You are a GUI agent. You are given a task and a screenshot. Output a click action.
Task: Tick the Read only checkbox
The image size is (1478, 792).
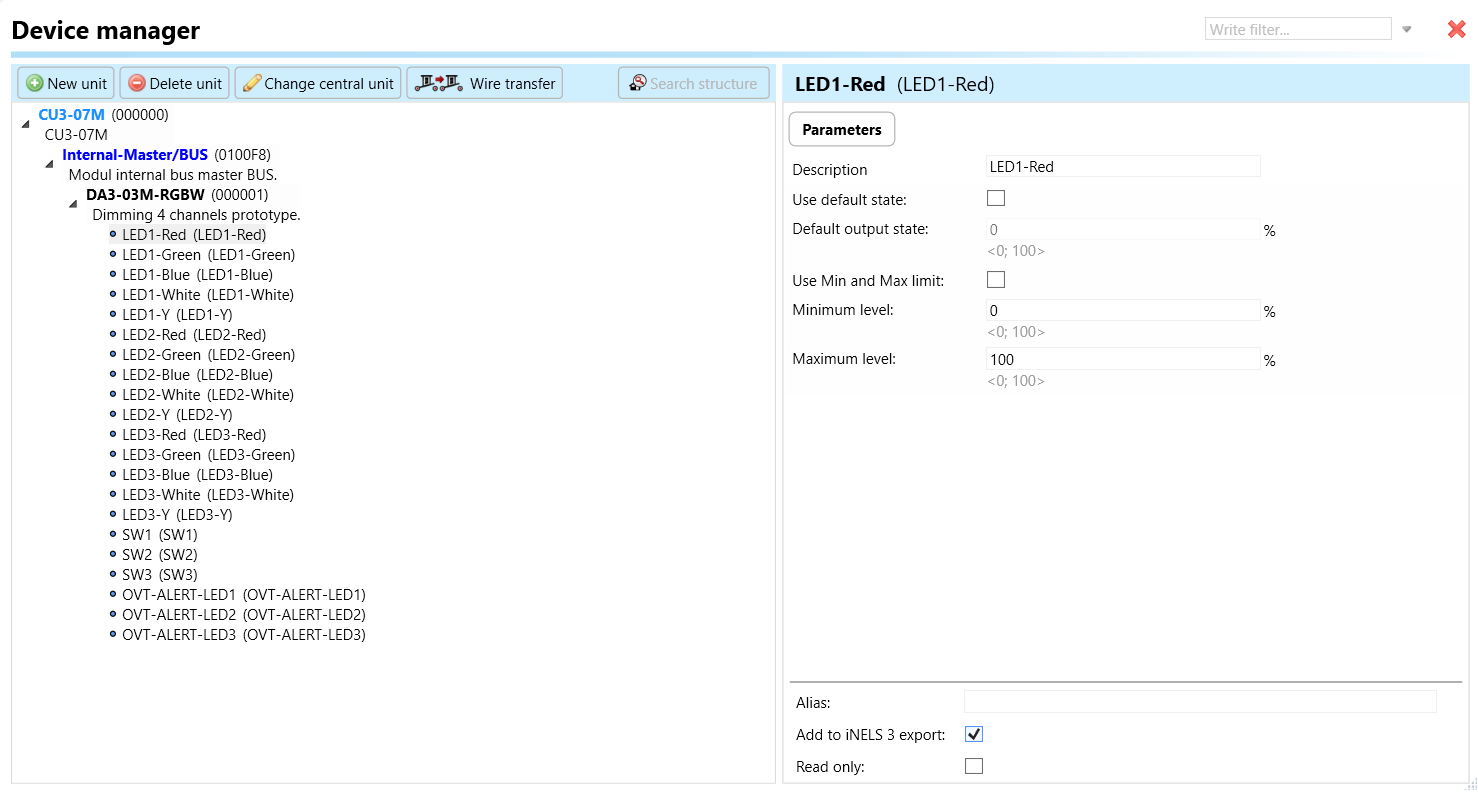click(x=974, y=766)
